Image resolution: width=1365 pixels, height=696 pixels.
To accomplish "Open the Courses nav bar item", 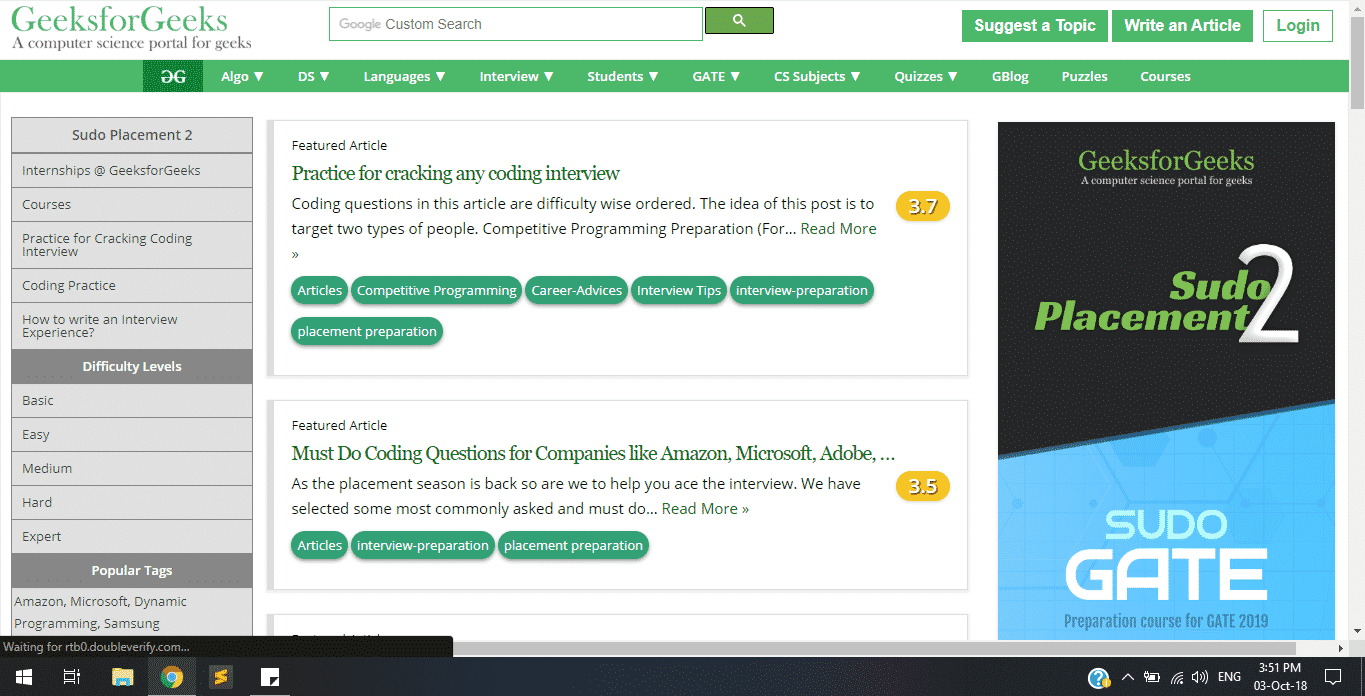I will tap(1165, 76).
